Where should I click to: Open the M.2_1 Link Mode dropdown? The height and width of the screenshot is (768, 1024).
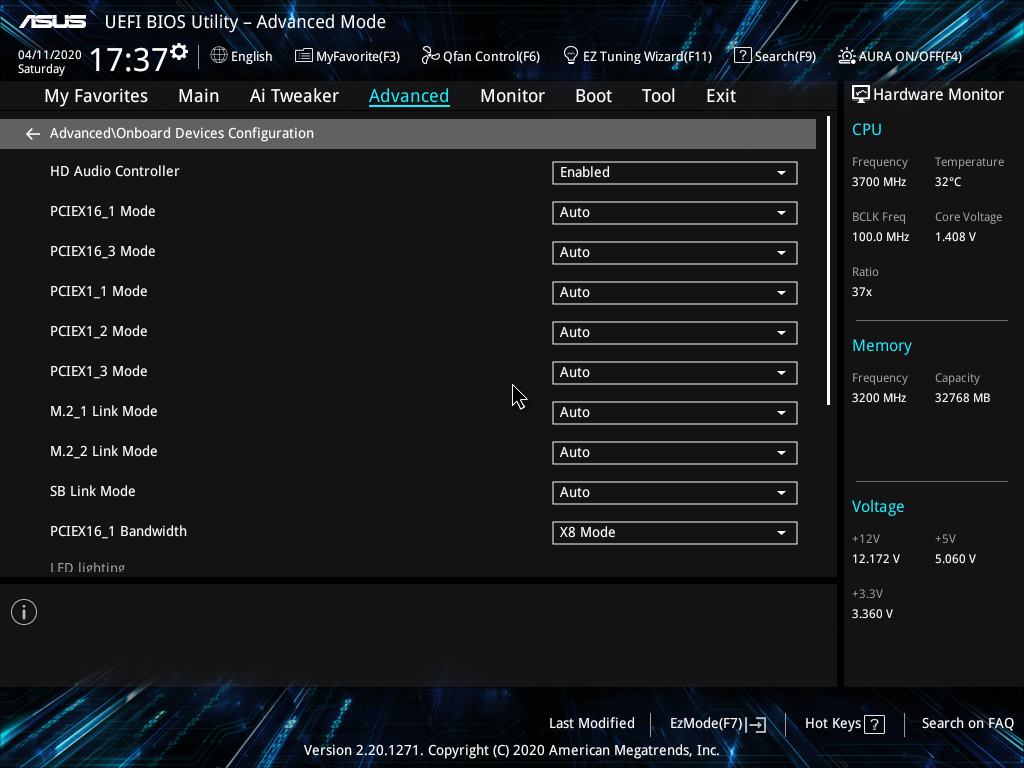[x=675, y=413]
